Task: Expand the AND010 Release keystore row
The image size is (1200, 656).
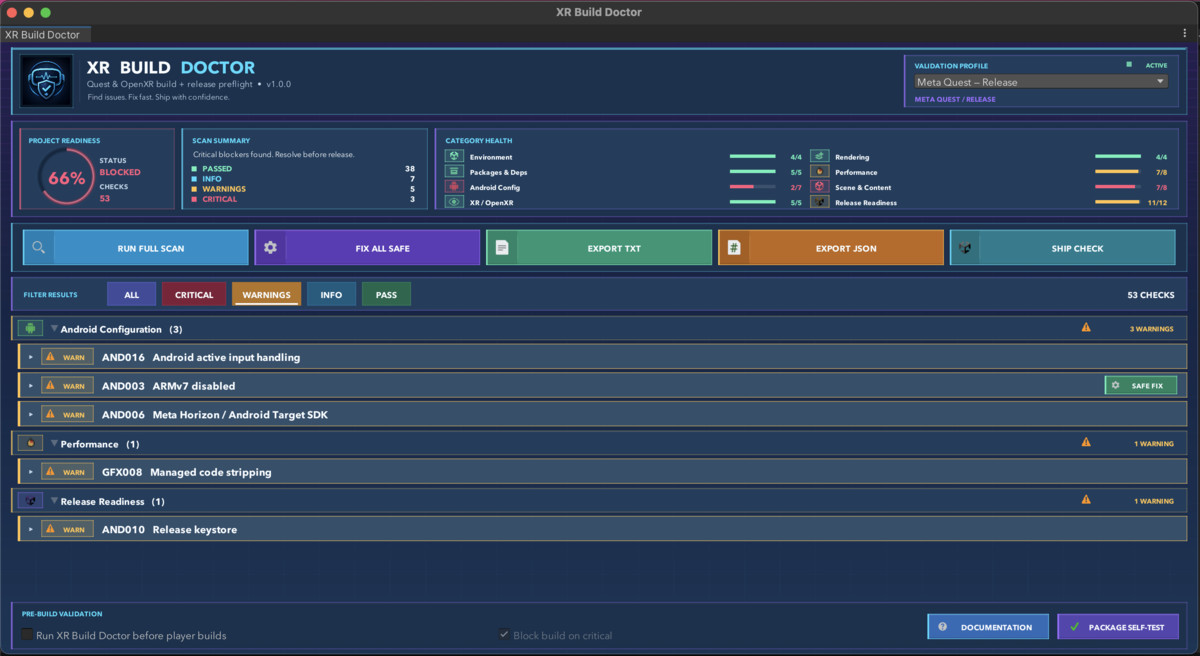Action: 31,529
